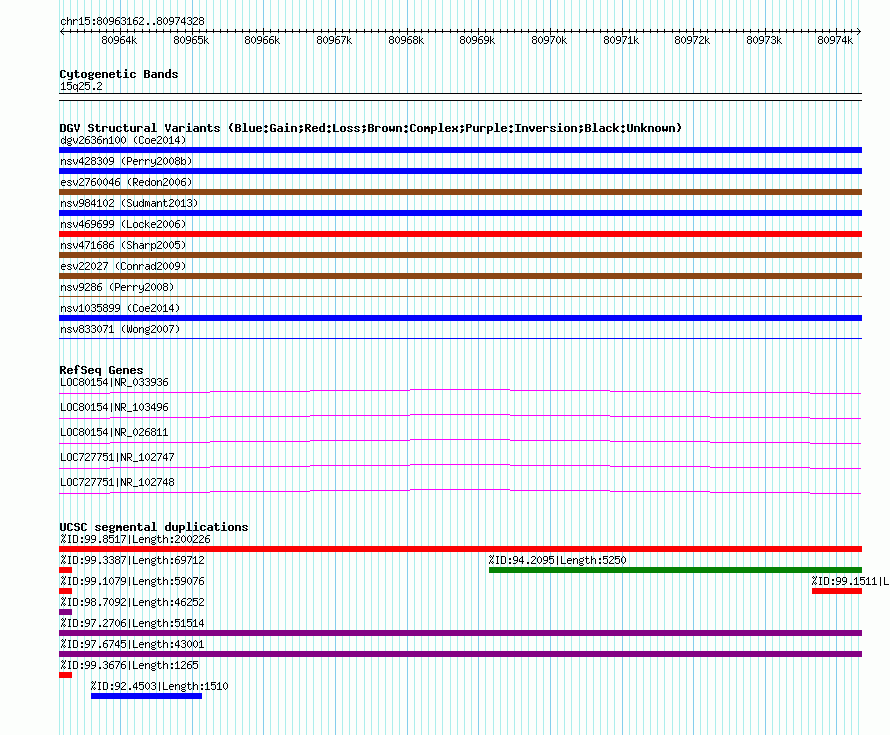Image resolution: width=890 pixels, height=735 pixels.
Task: Click the red loss bar under nsv469699 (Locke2006)
Action: click(x=460, y=234)
